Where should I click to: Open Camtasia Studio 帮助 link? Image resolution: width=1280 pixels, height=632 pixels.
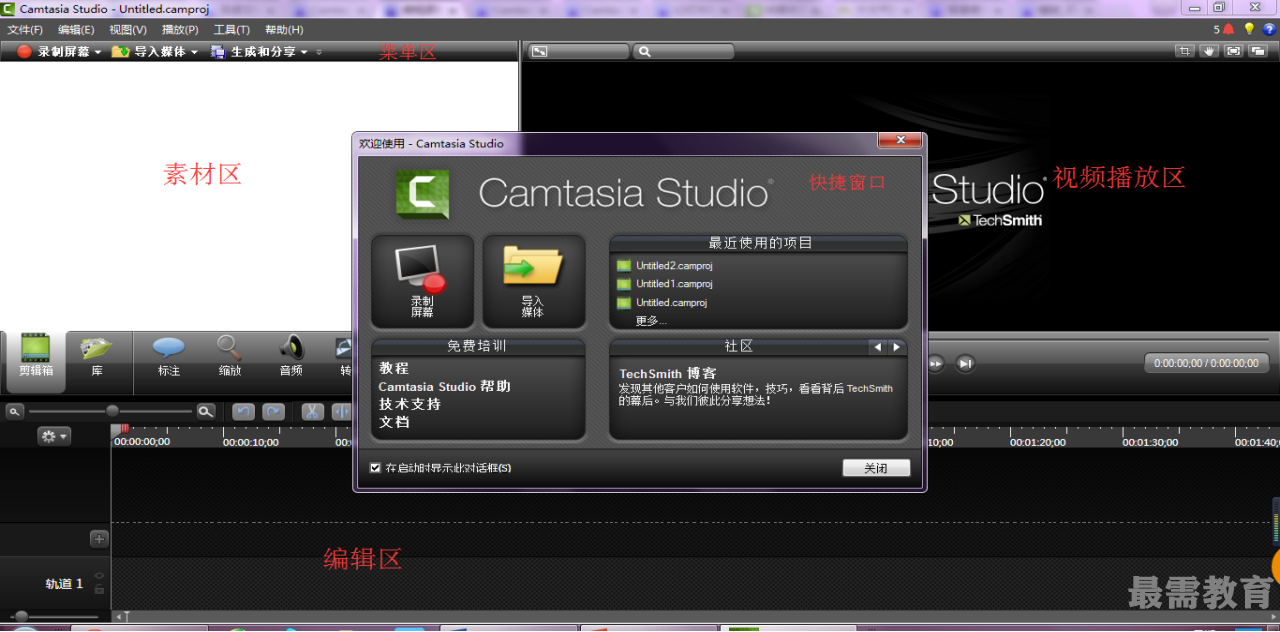pos(444,386)
